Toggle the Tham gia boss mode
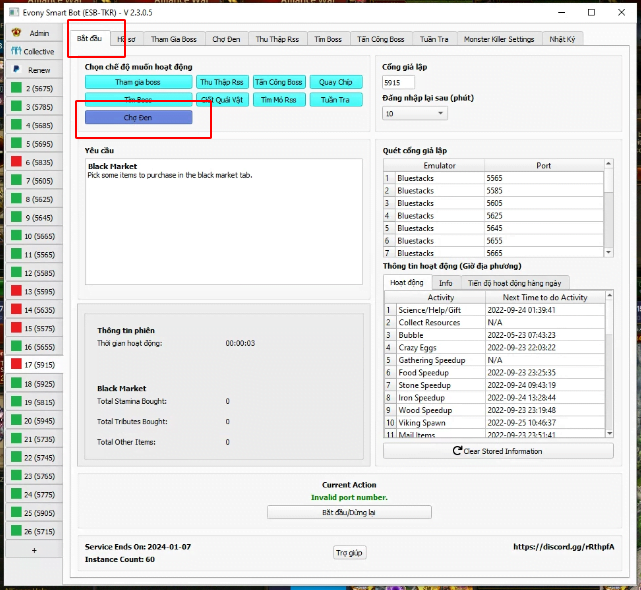The height and width of the screenshot is (590, 641). [138, 82]
